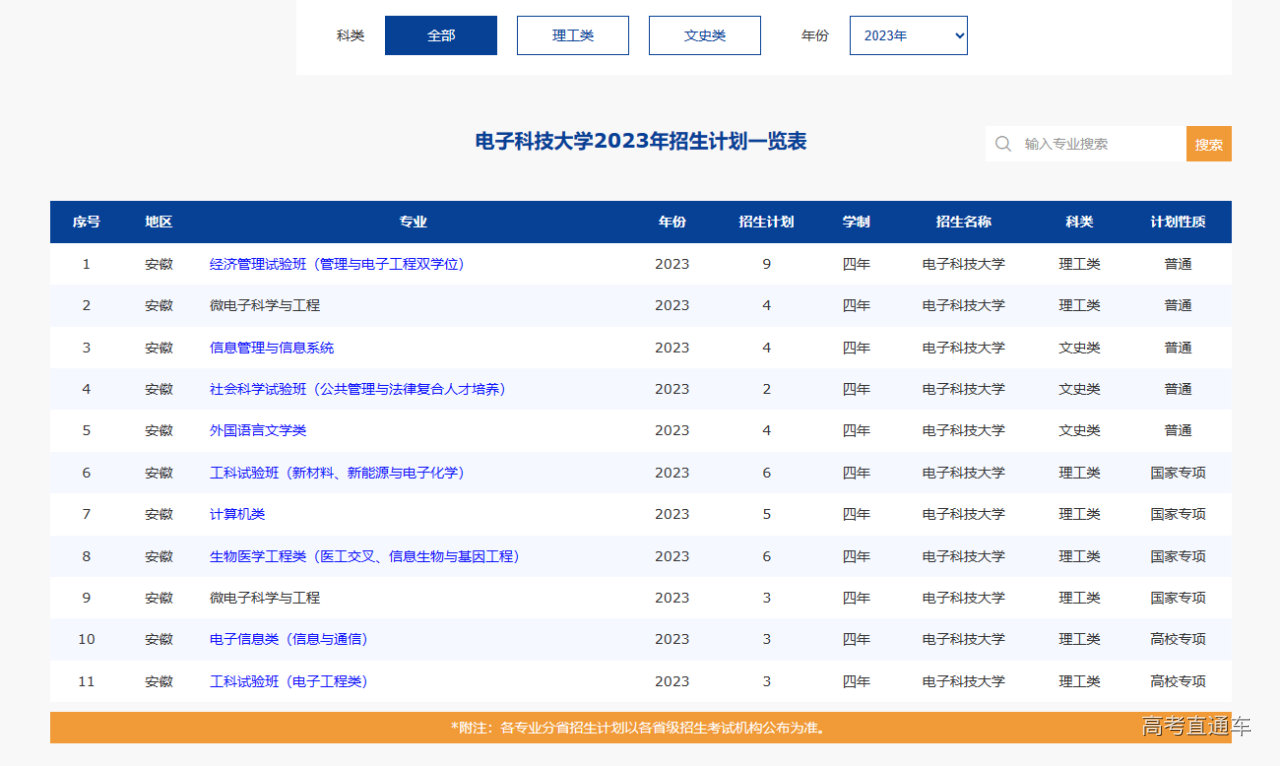Click the 专业 column header
The height and width of the screenshot is (766, 1280).
pyautogui.click(x=412, y=222)
